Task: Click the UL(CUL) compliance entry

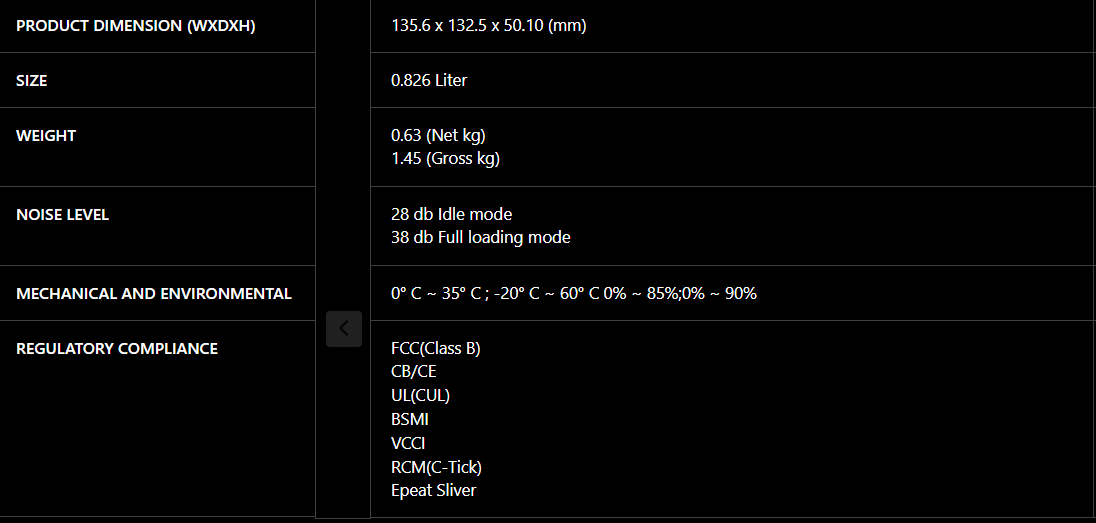Action: coord(421,396)
